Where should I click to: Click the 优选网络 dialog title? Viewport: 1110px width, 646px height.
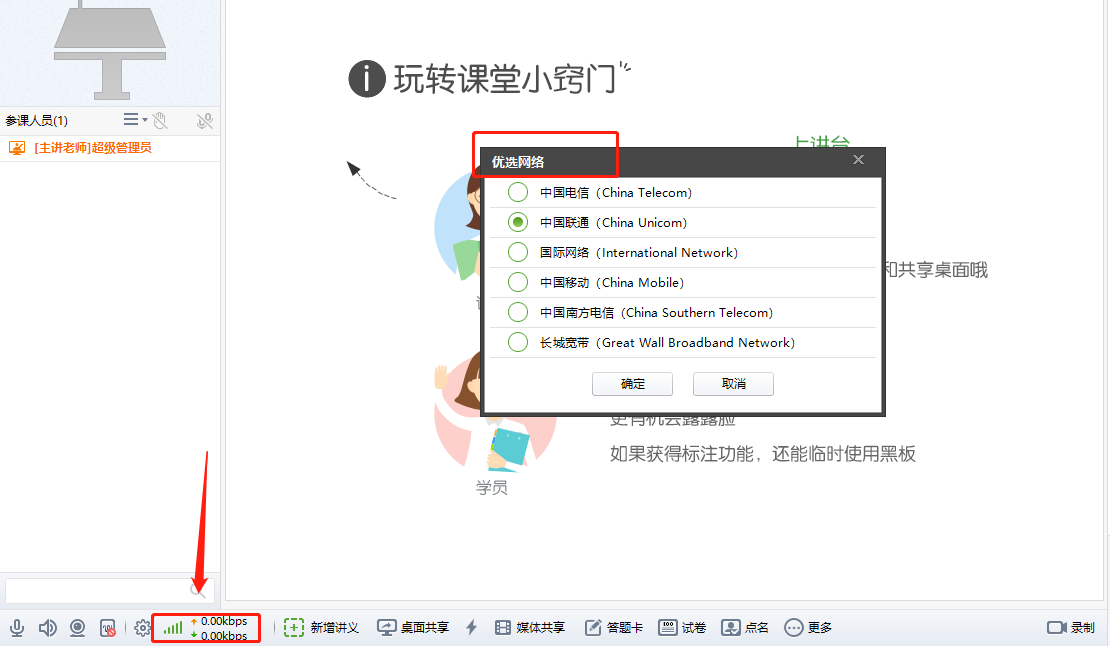(x=517, y=162)
